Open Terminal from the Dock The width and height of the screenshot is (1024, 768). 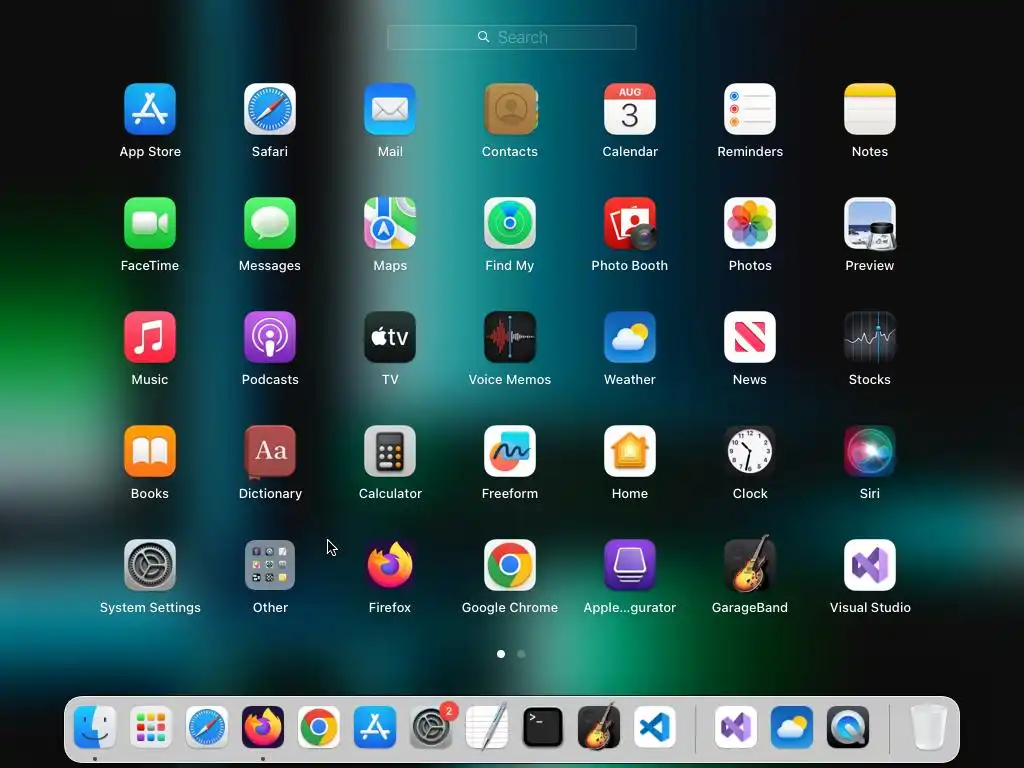[x=543, y=727]
